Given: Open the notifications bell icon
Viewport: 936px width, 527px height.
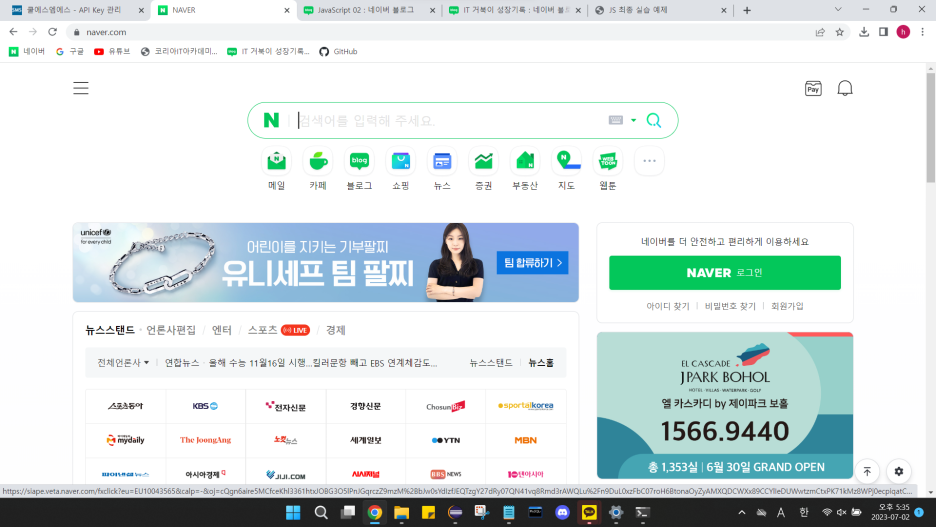Looking at the screenshot, I should [845, 88].
